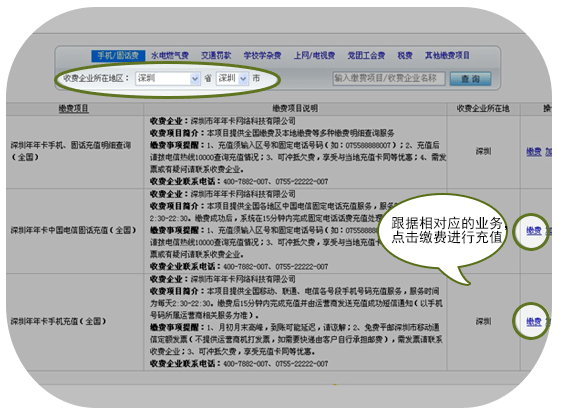This screenshot has height=416, width=562.
Task: Select the 深圳年年卡手机充值(全国) item name
Action: pyautogui.click(x=58, y=321)
